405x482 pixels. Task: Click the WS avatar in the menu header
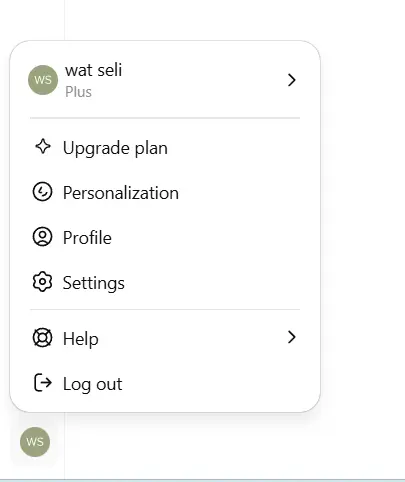(x=43, y=80)
